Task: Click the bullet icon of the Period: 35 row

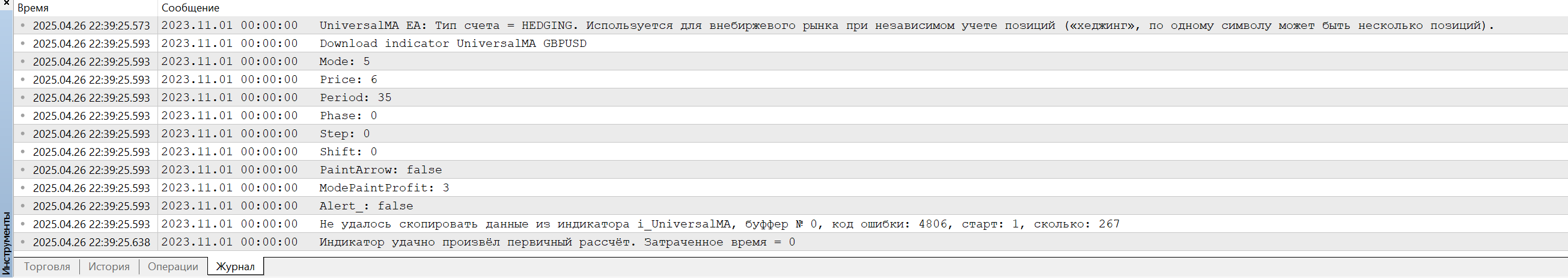Action: point(23,97)
